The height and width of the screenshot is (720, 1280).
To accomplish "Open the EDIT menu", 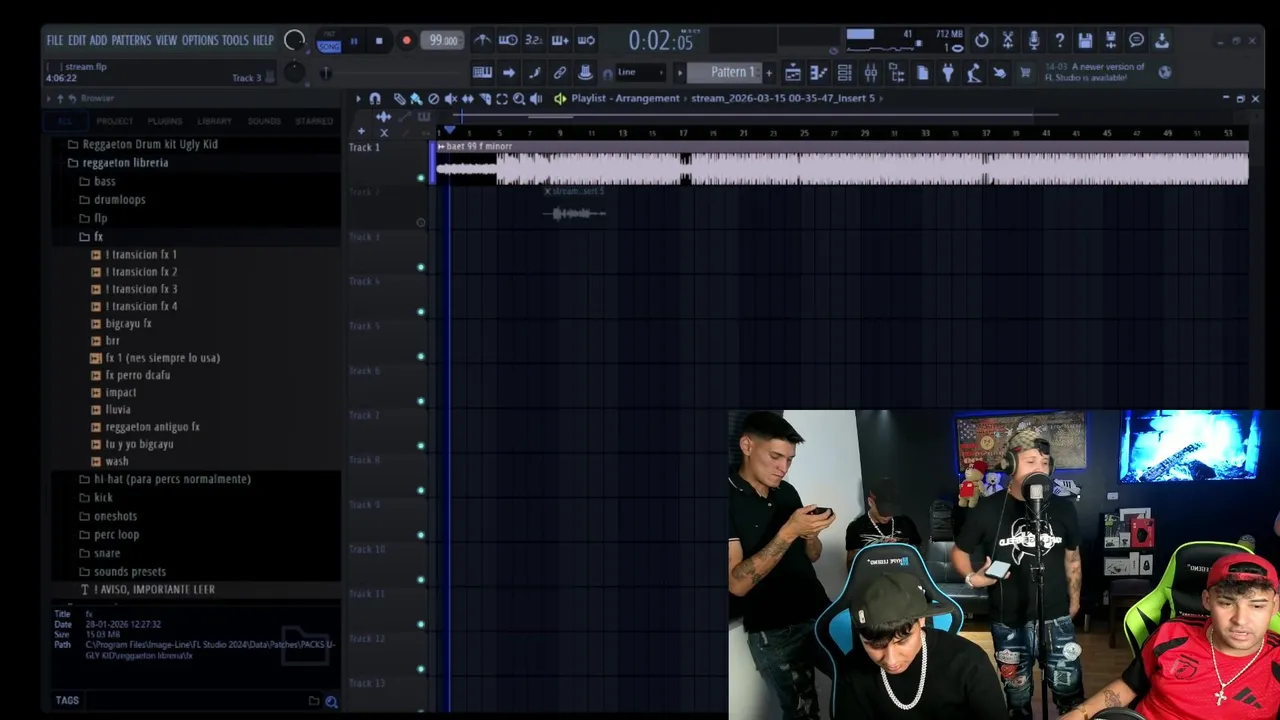I will coord(76,40).
